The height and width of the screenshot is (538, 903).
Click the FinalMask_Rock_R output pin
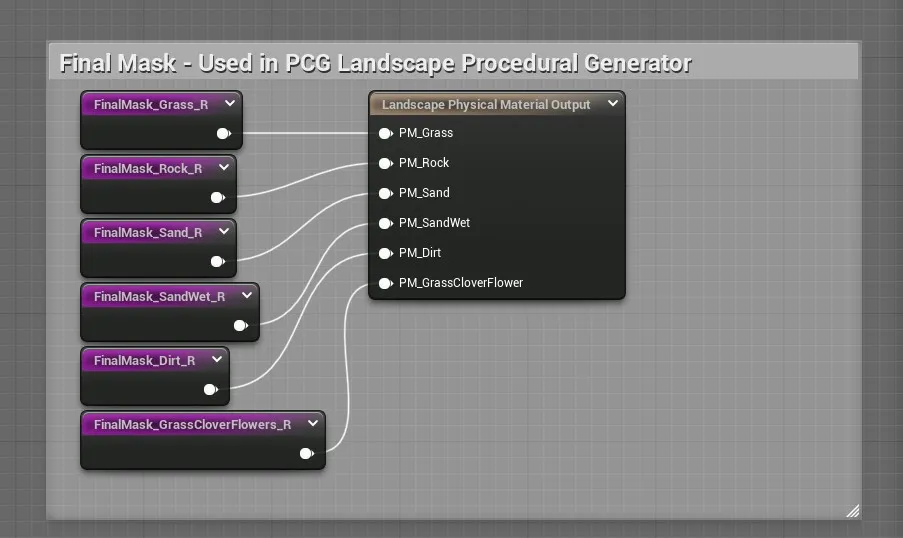217,197
